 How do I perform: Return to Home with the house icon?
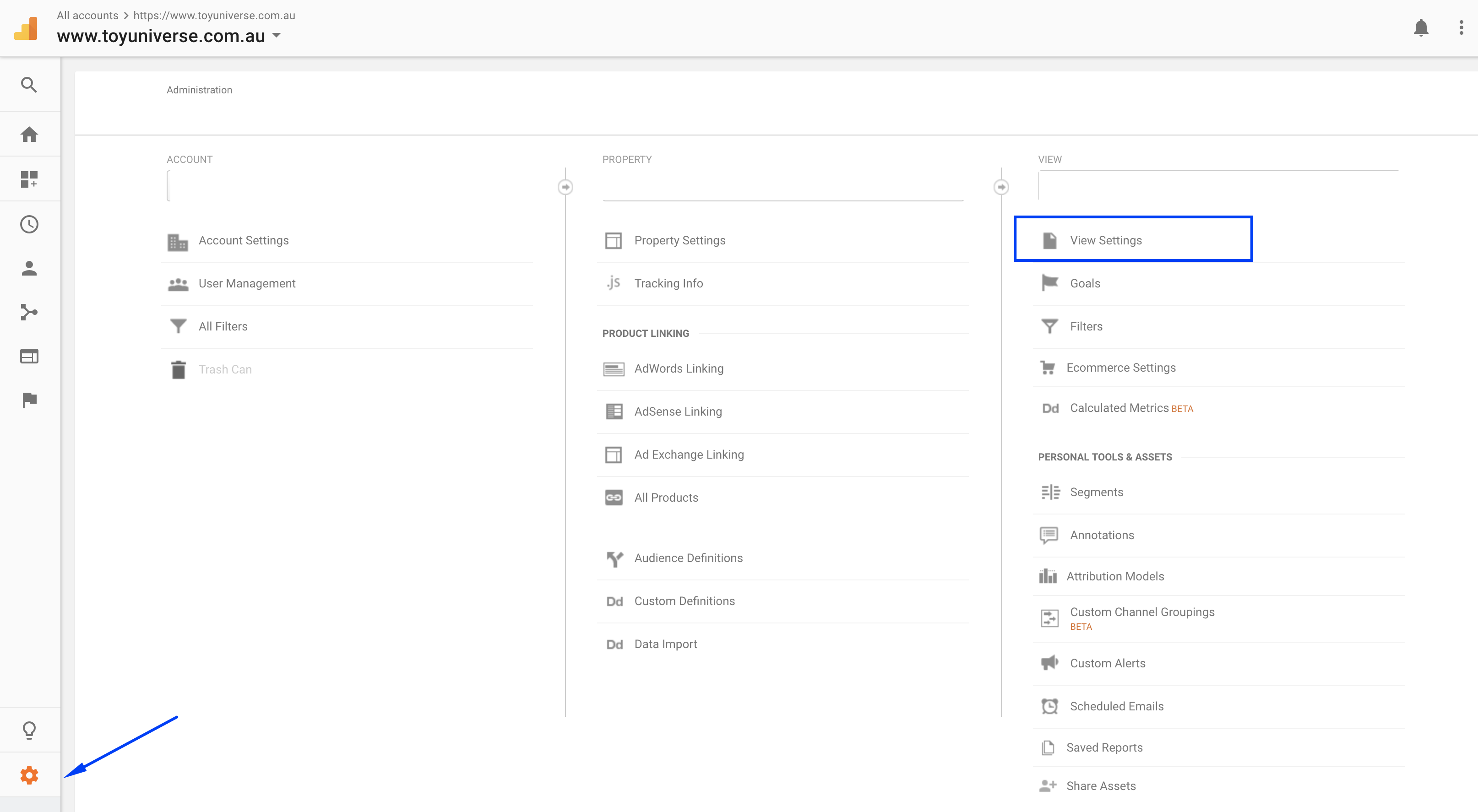29,133
